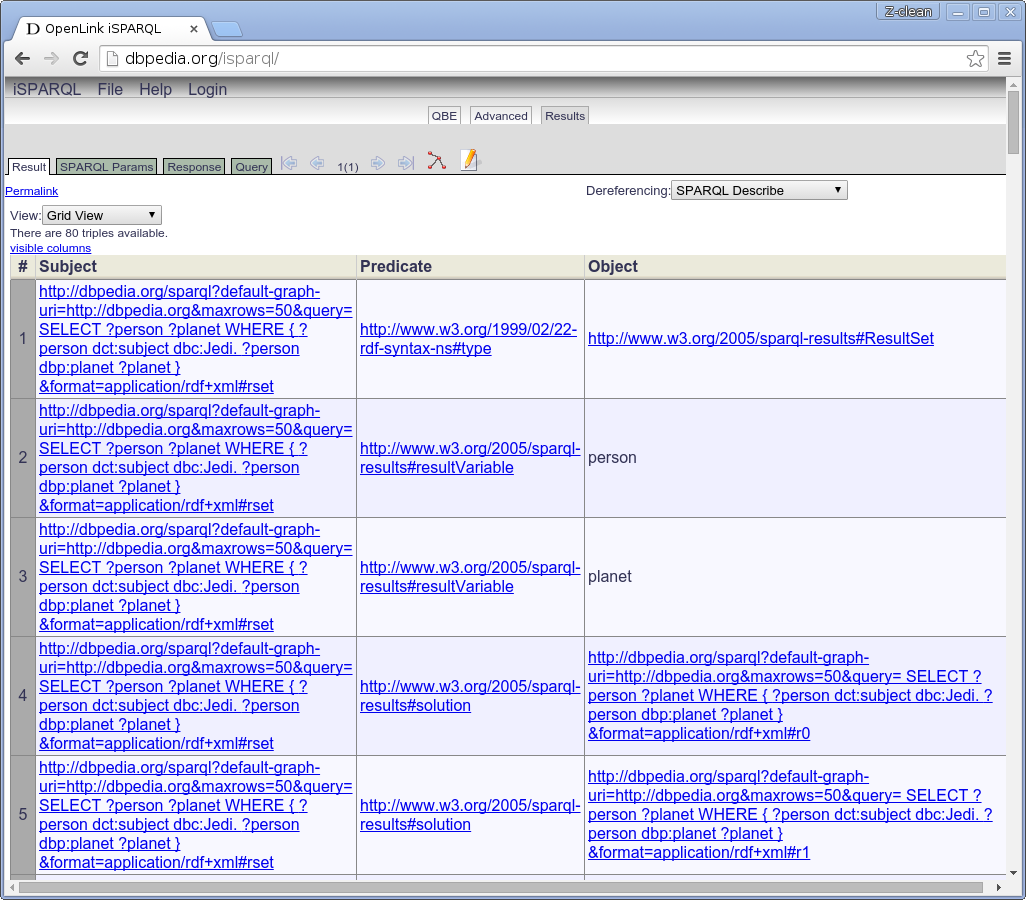Jump to the last result page arrow

[x=406, y=163]
